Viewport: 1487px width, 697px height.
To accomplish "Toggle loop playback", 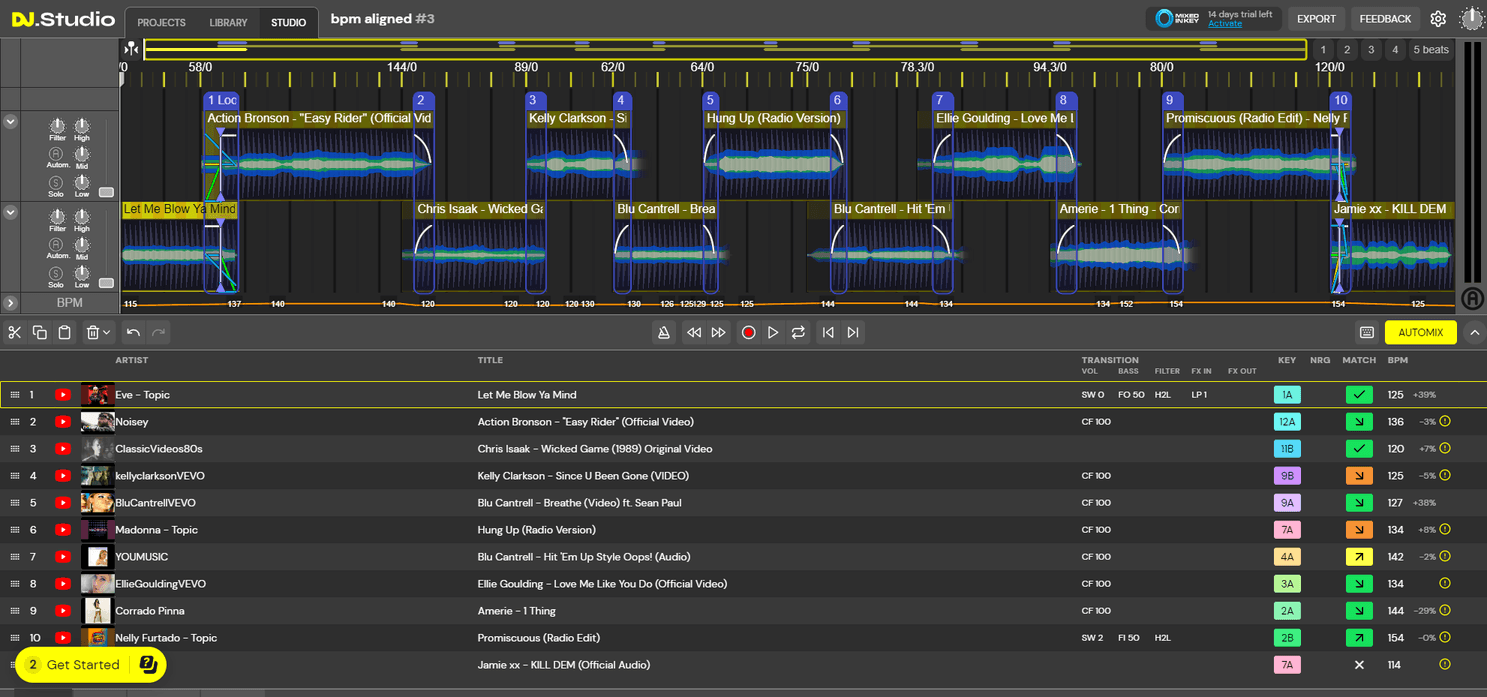I will tap(798, 332).
